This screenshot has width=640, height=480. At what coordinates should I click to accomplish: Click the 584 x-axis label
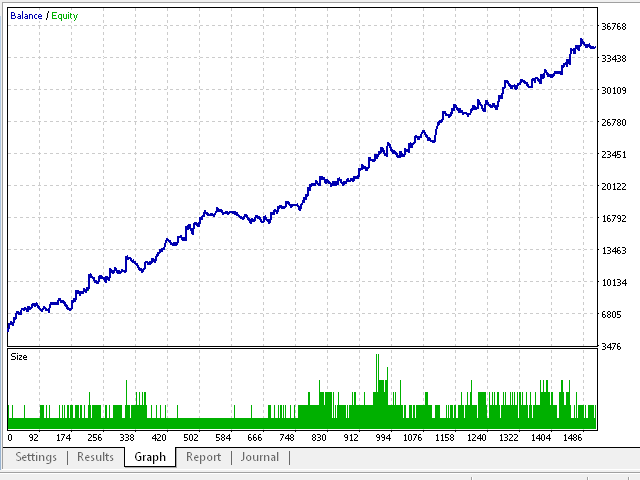223,438
